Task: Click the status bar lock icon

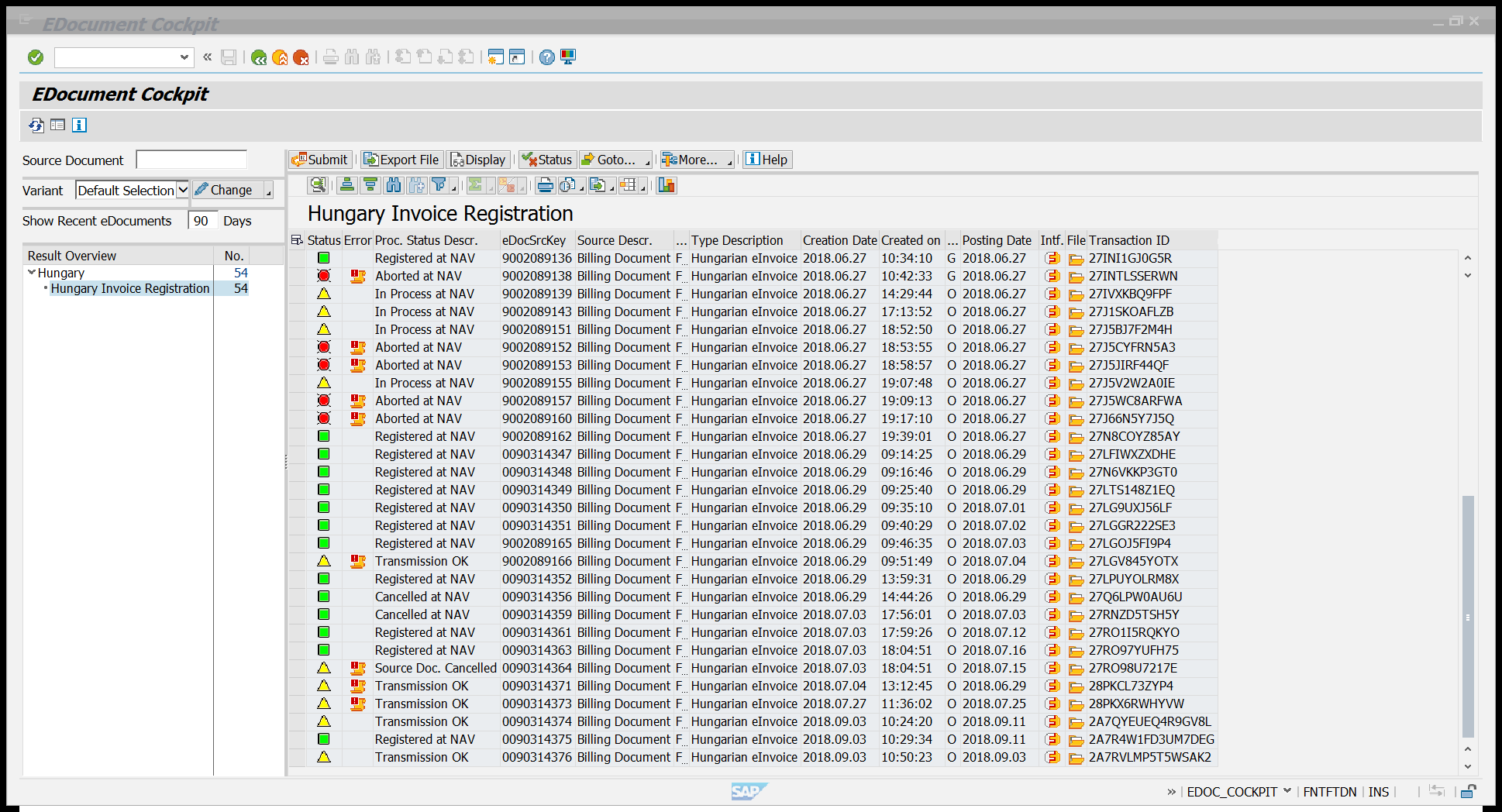Action: pos(1469,792)
